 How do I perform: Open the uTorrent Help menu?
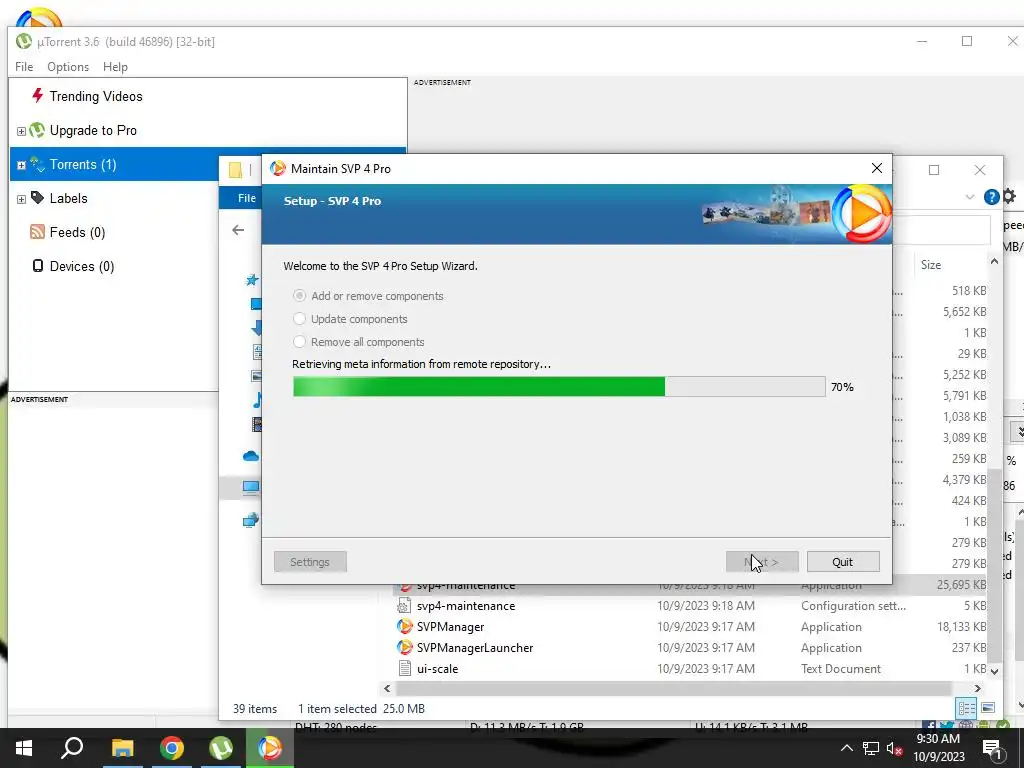click(115, 67)
